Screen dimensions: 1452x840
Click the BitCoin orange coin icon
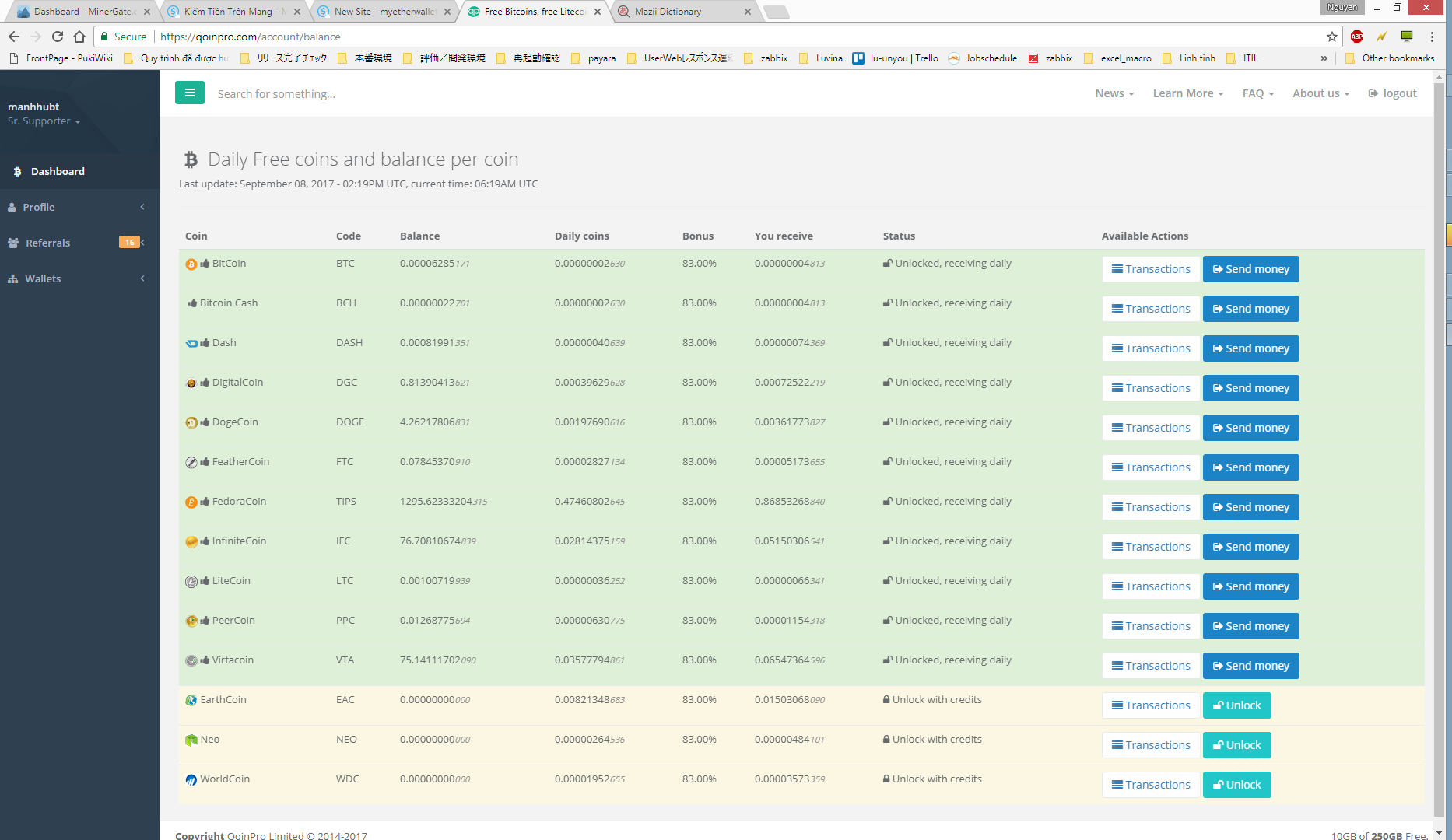[x=191, y=264]
